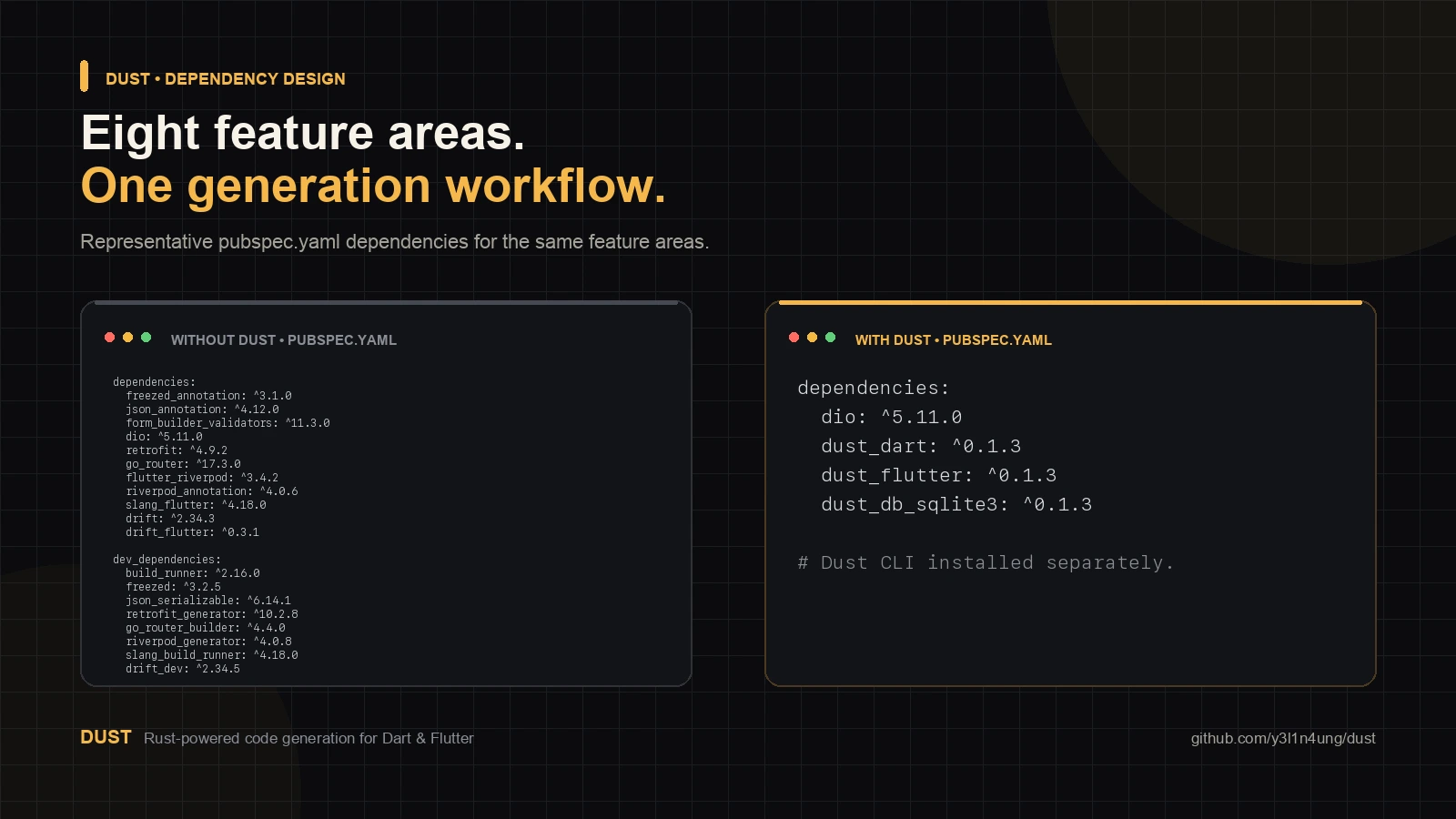Select 'build_runner: ^2.16.0' line
1456x819 pixels.
pos(193,573)
